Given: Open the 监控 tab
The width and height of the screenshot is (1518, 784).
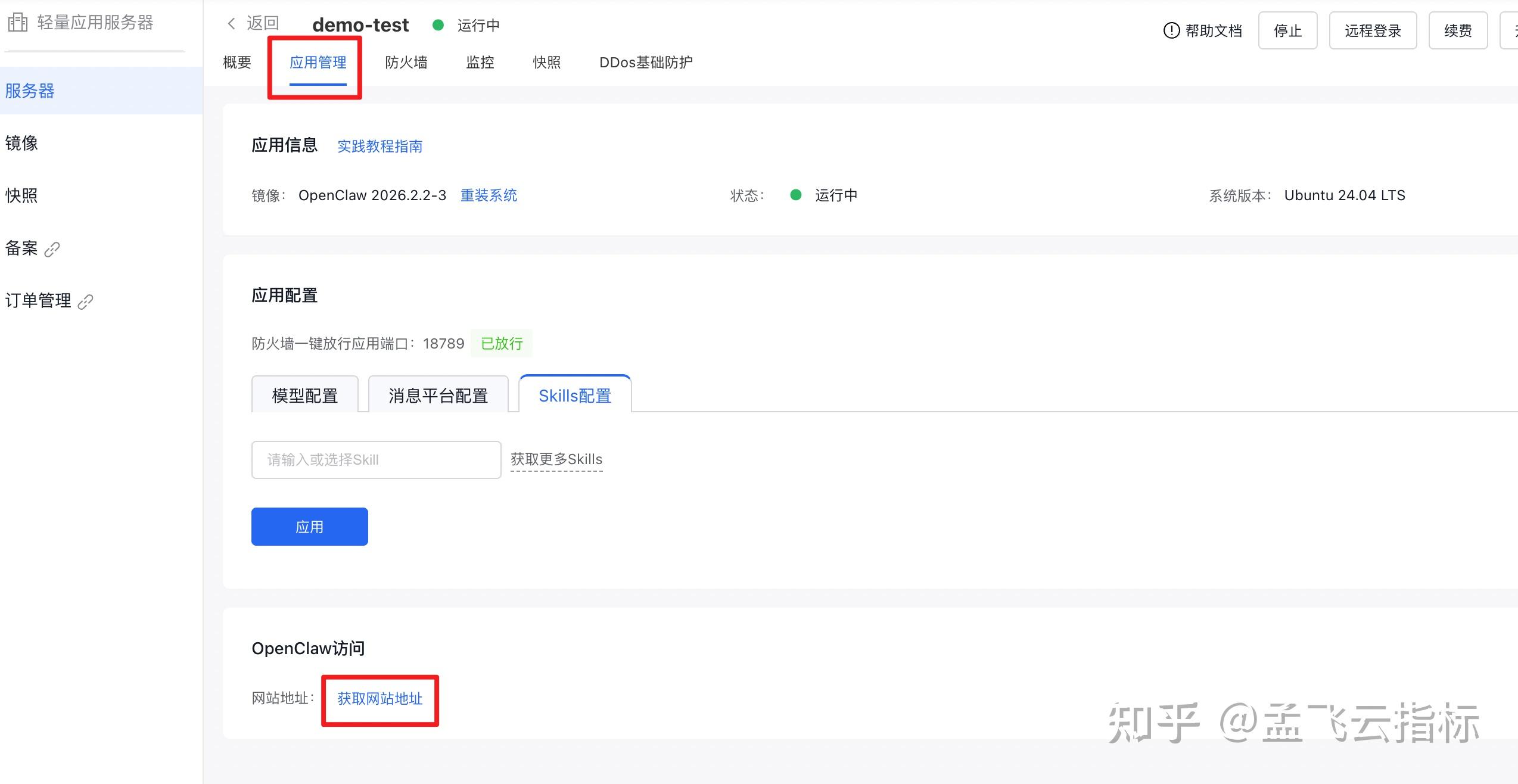Looking at the screenshot, I should pos(480,63).
